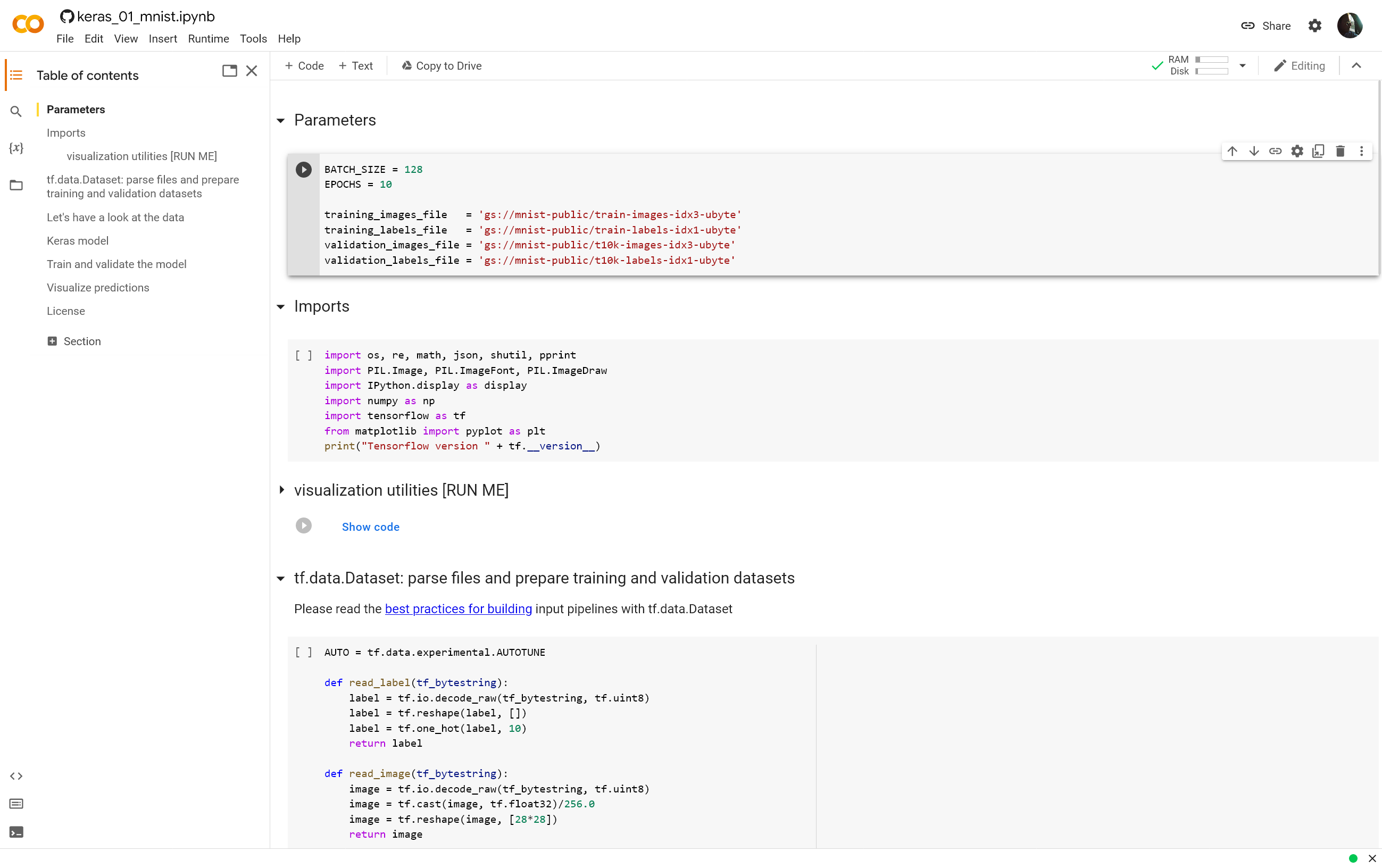Dismiss the bottom status bar
The image size is (1382, 868).
pyautogui.click(x=1372, y=858)
